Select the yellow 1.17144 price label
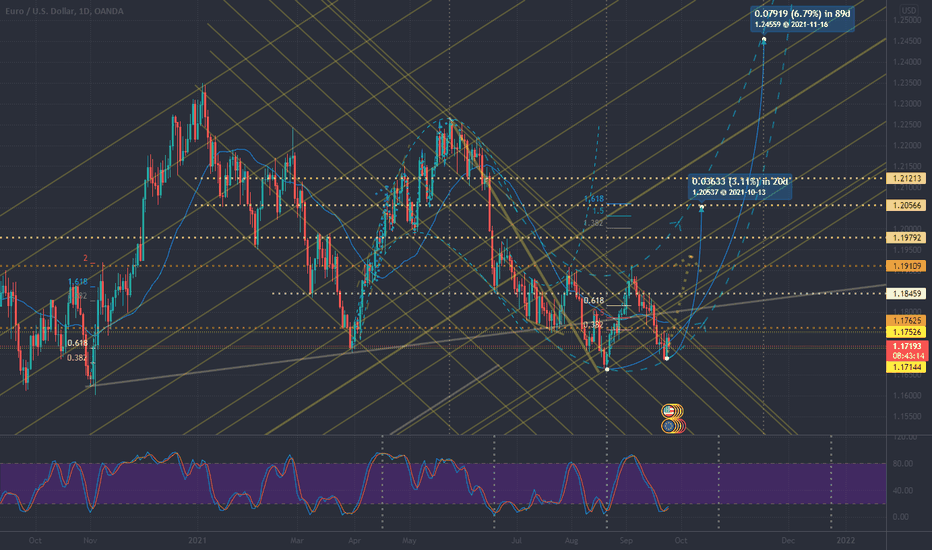This screenshot has height=550, width=932. 906,367
